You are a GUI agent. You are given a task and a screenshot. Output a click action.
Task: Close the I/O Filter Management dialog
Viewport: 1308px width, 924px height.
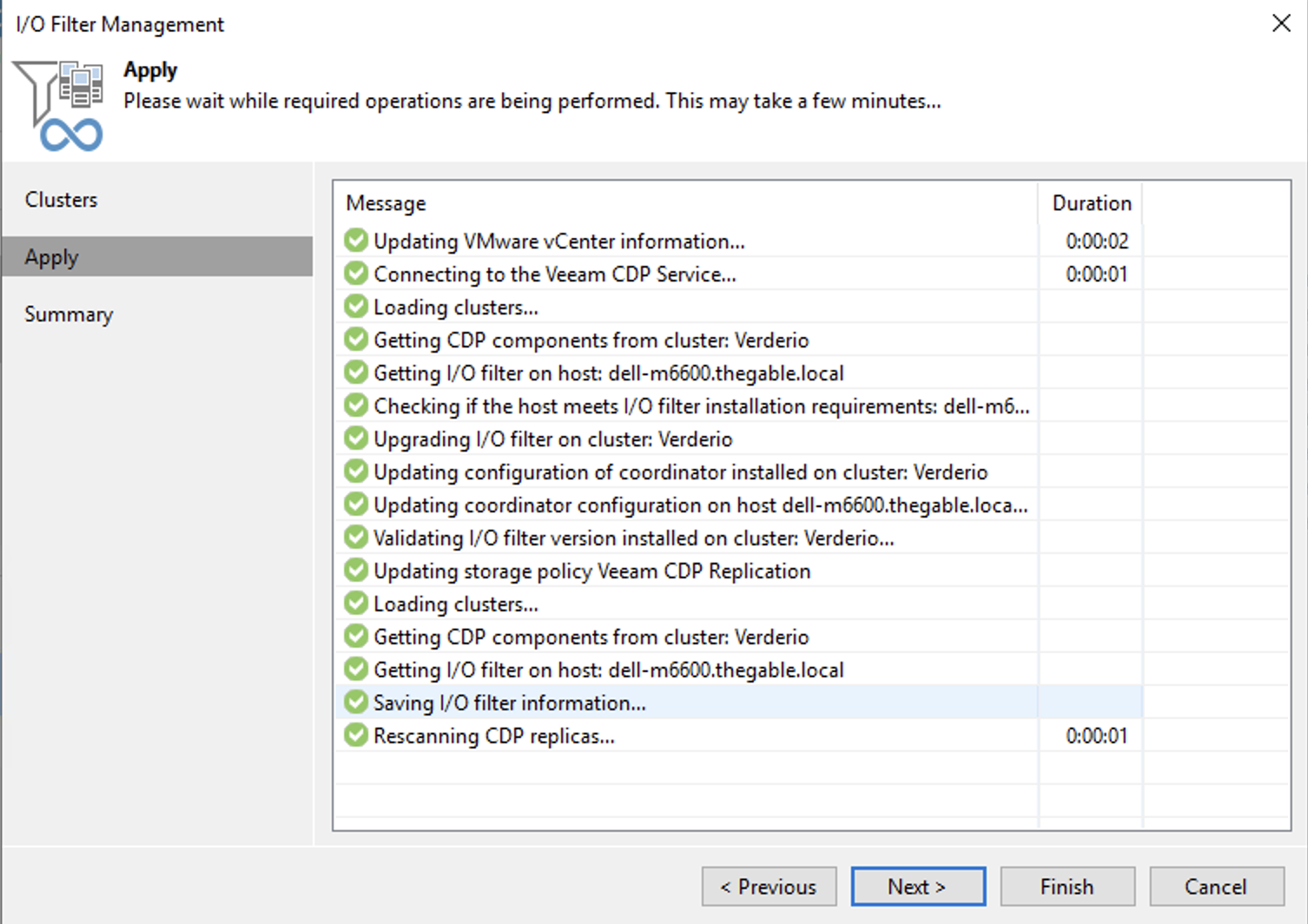[1281, 23]
